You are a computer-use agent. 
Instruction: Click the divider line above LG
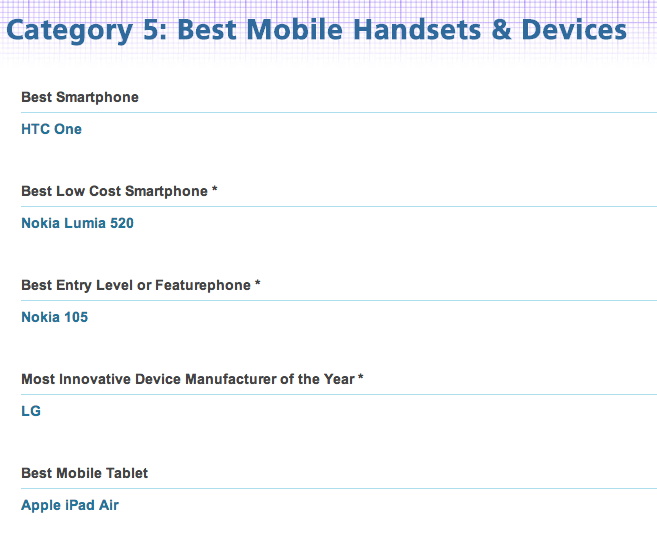click(x=339, y=394)
